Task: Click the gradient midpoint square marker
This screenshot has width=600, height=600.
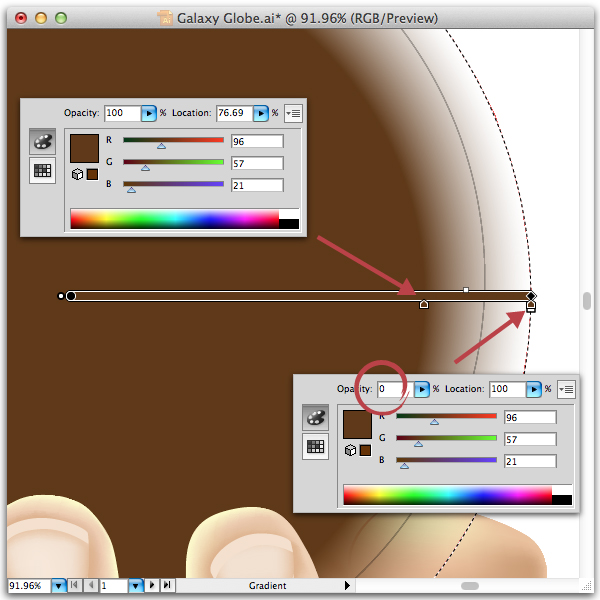Action: pos(466,290)
